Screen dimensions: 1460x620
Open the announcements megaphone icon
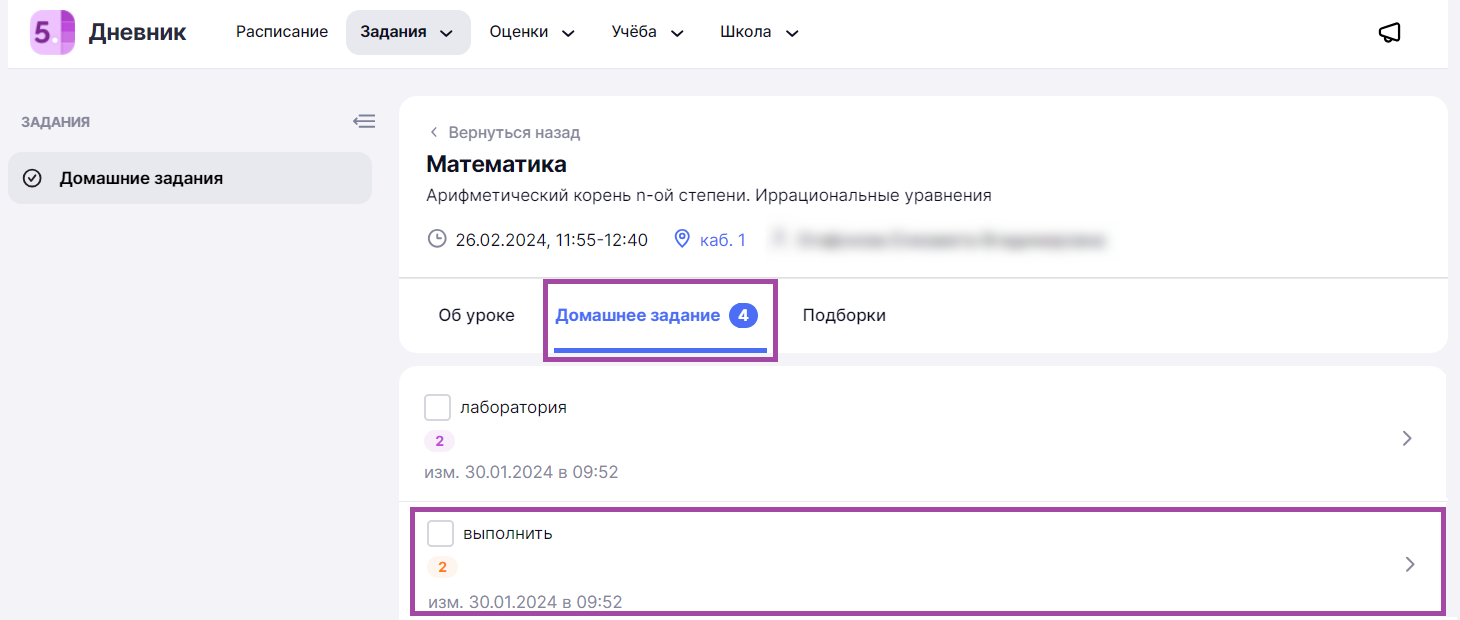(x=1389, y=32)
